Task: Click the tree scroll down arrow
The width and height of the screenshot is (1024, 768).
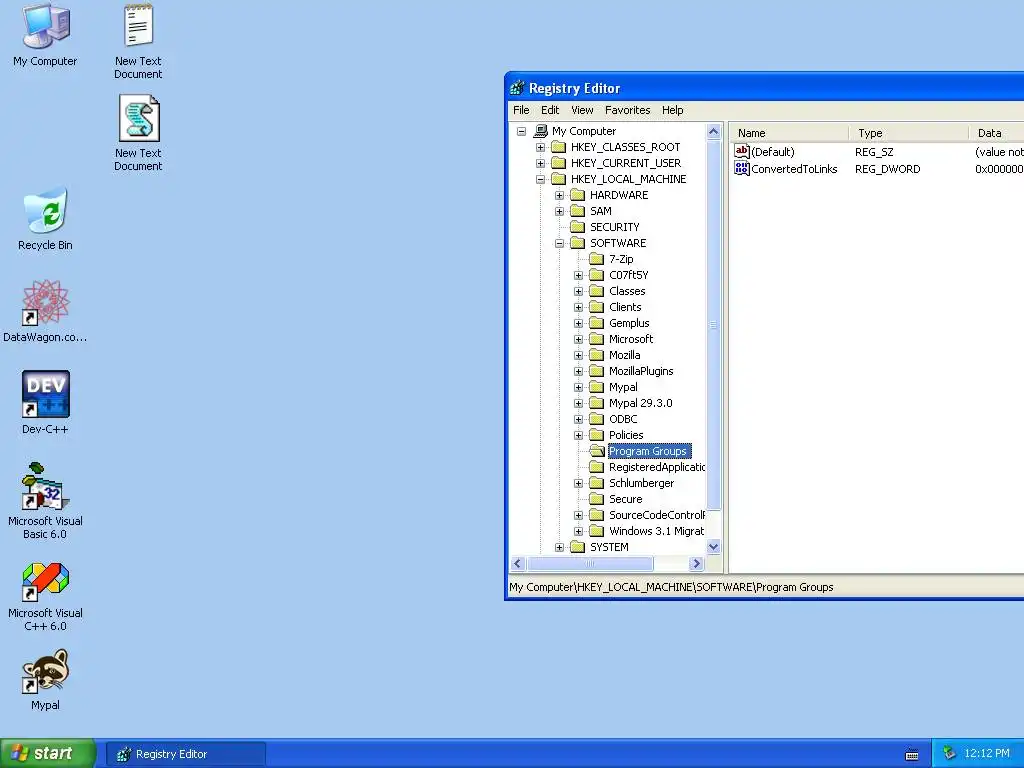Action: [x=714, y=547]
